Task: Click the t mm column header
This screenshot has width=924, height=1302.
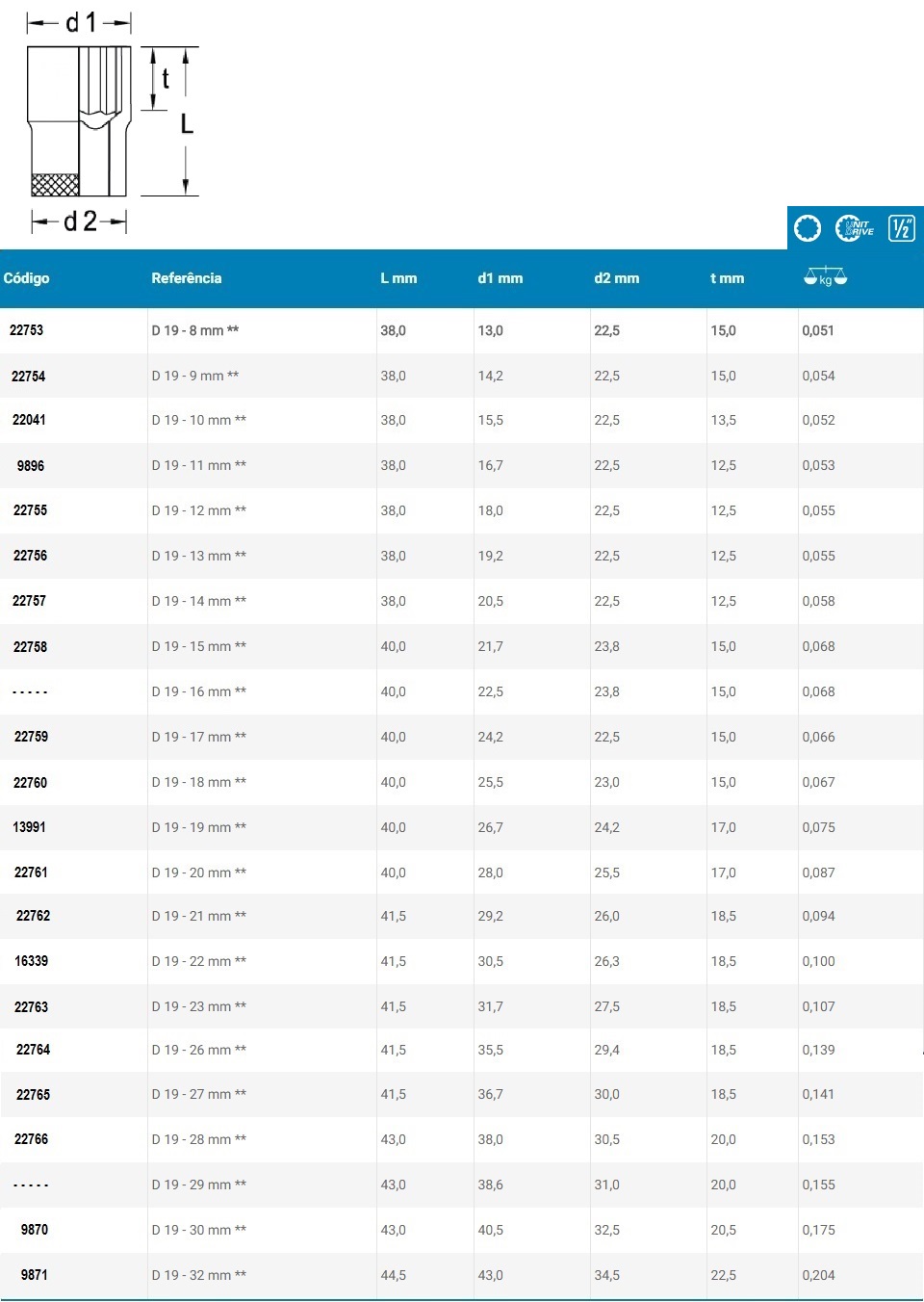Action: pos(728,278)
